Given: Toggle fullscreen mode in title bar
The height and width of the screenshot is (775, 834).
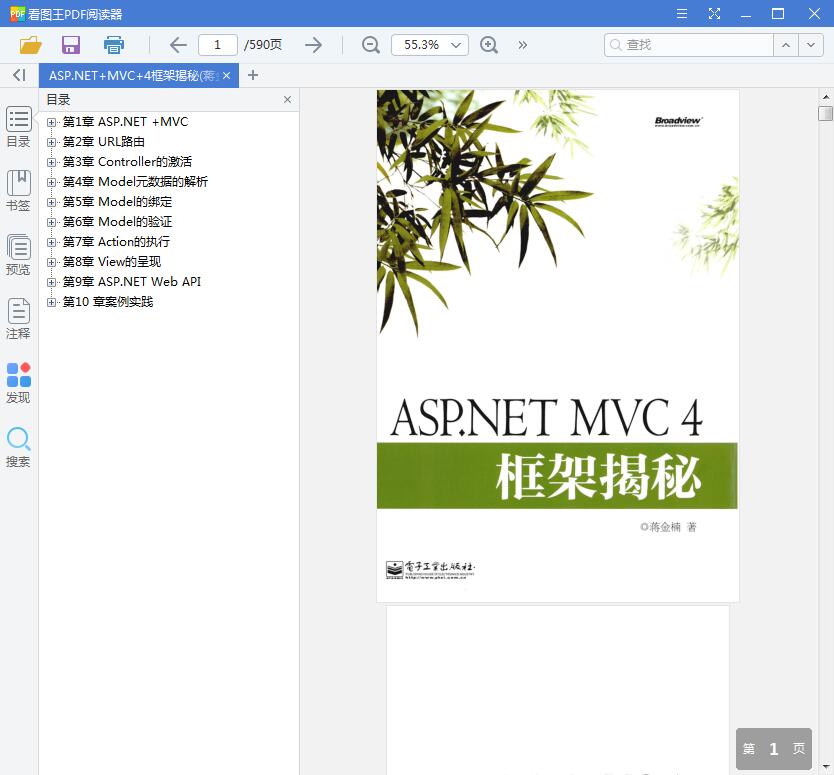Looking at the screenshot, I should (714, 14).
